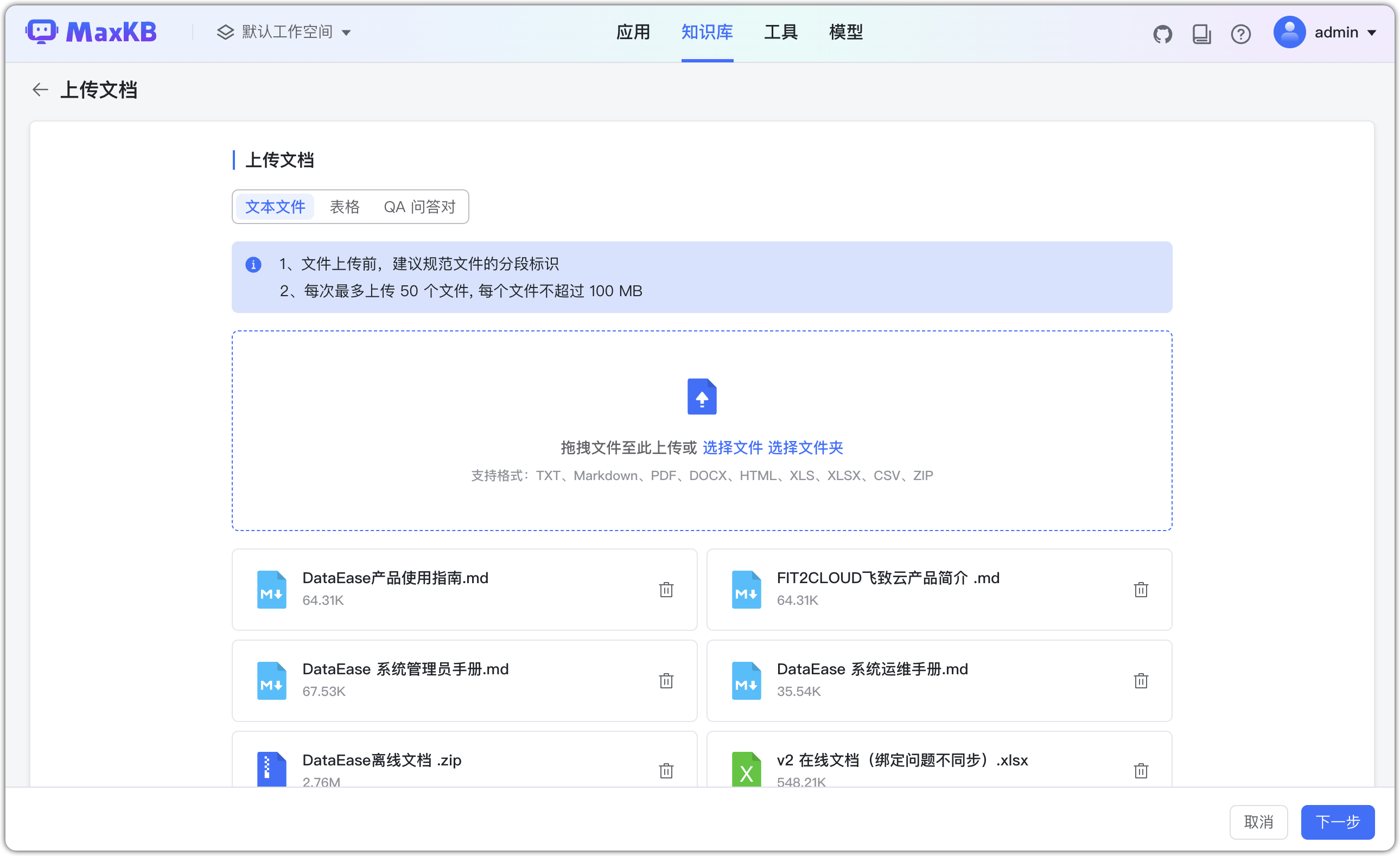Click the 选择文件 link
Image resolution: width=1400 pixels, height=856 pixels.
click(x=733, y=448)
